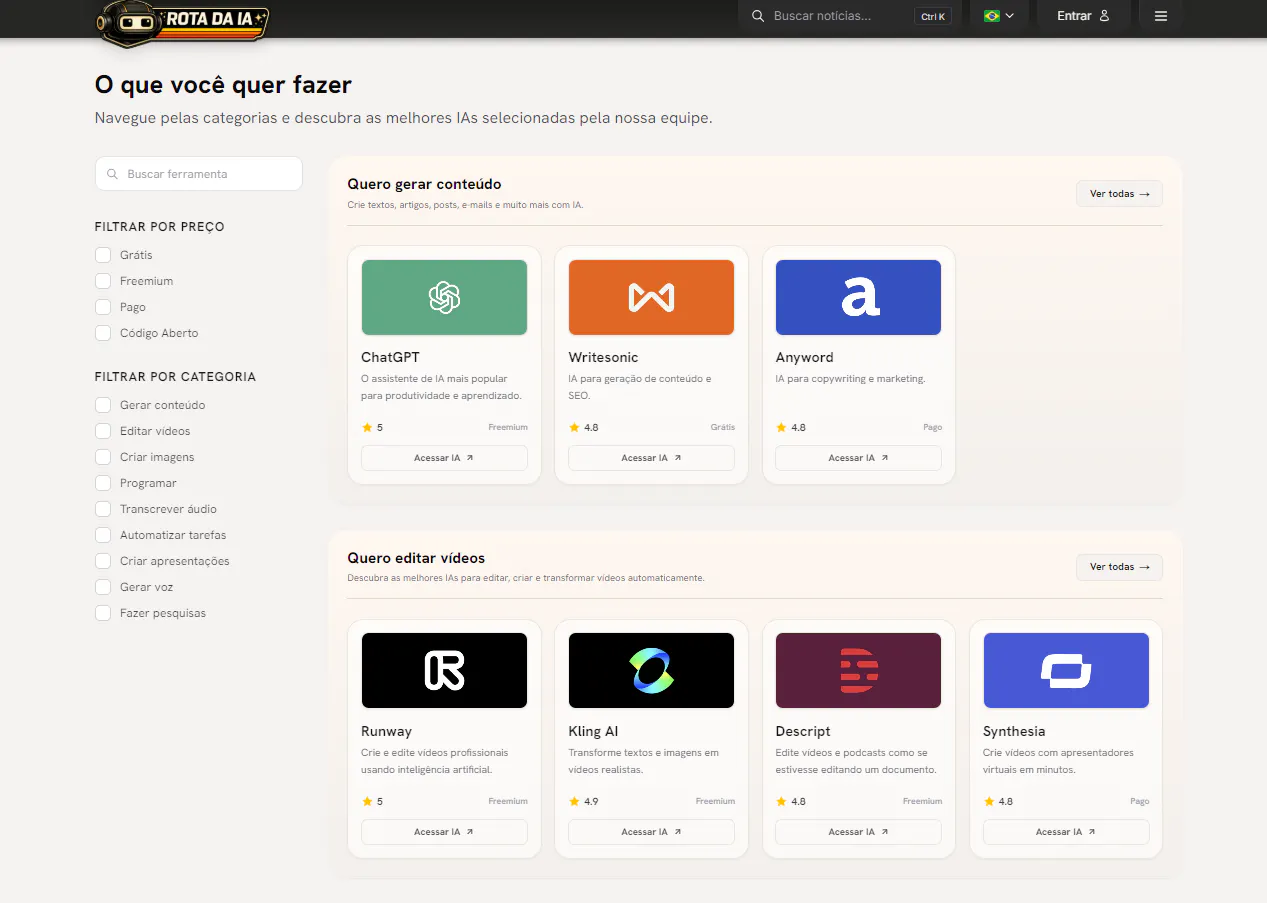Open the hamburger menu icon
The image size is (1267, 903).
[1160, 16]
